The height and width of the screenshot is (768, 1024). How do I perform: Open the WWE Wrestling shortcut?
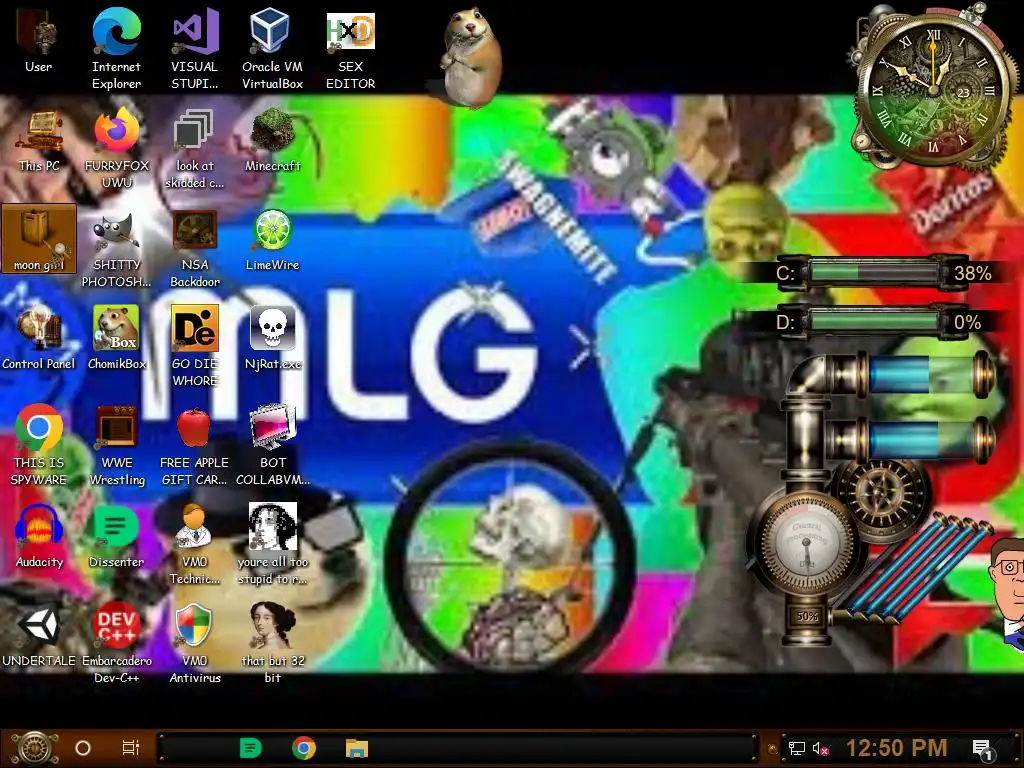pyautogui.click(x=116, y=445)
